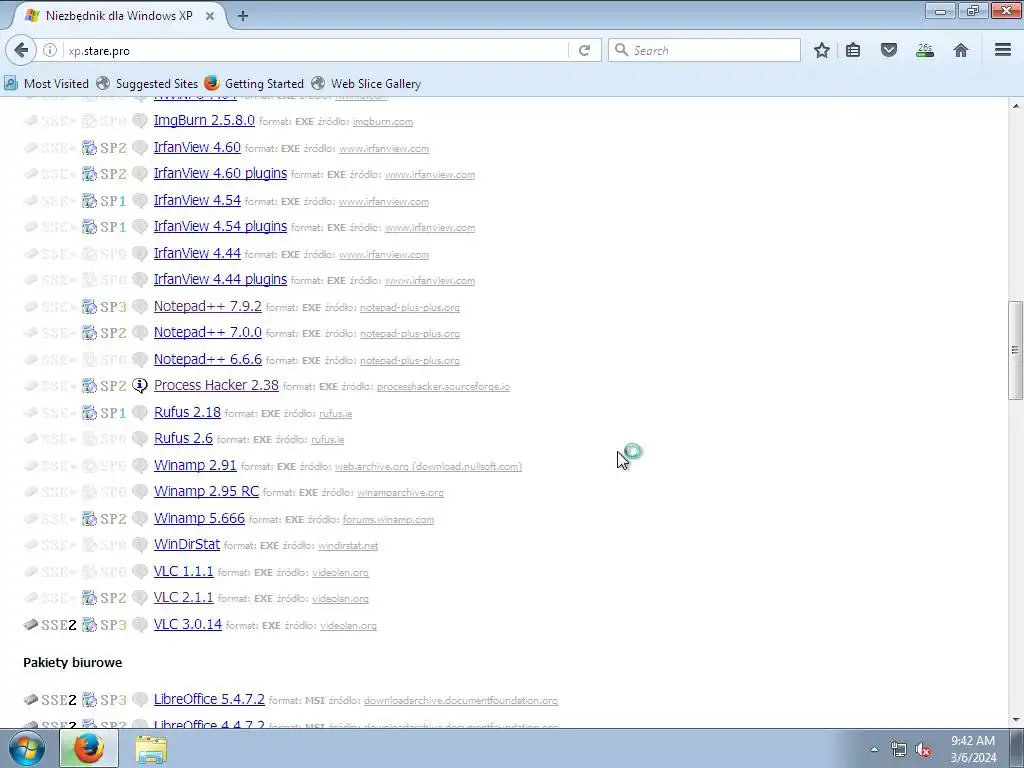Viewport: 1024px width, 768px height.
Task: Open the Winamp 2.91 link
Action: tap(195, 465)
